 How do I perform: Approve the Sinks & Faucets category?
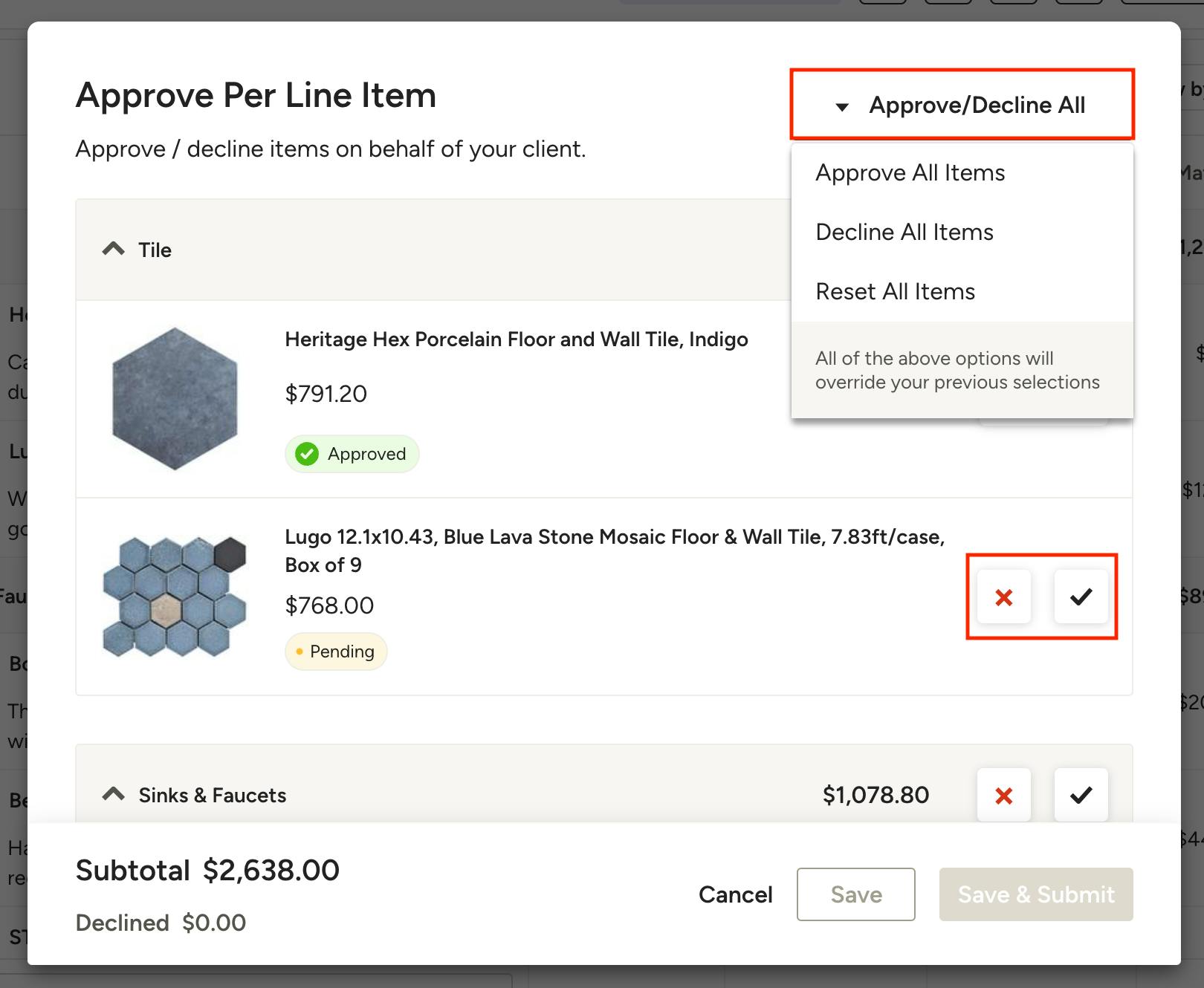click(1081, 795)
